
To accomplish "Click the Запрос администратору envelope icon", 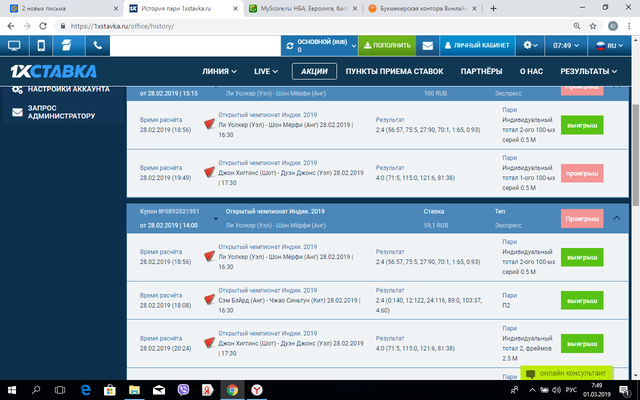I will (x=17, y=111).
